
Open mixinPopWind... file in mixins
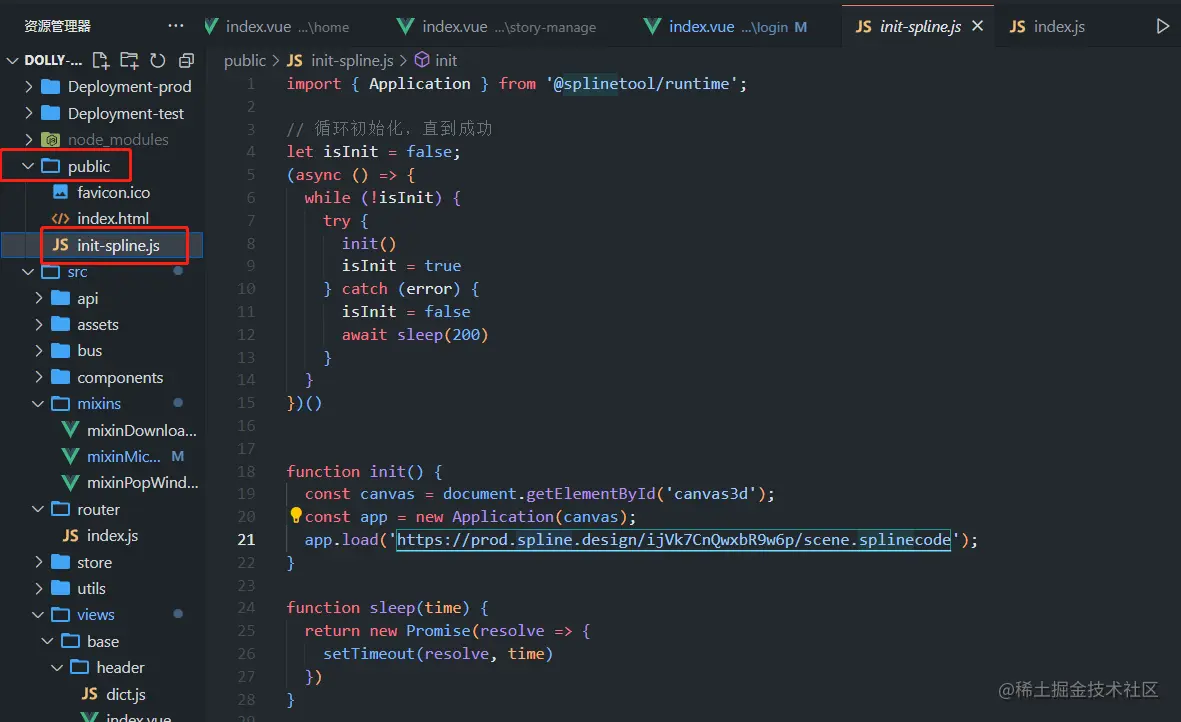click(x=142, y=483)
